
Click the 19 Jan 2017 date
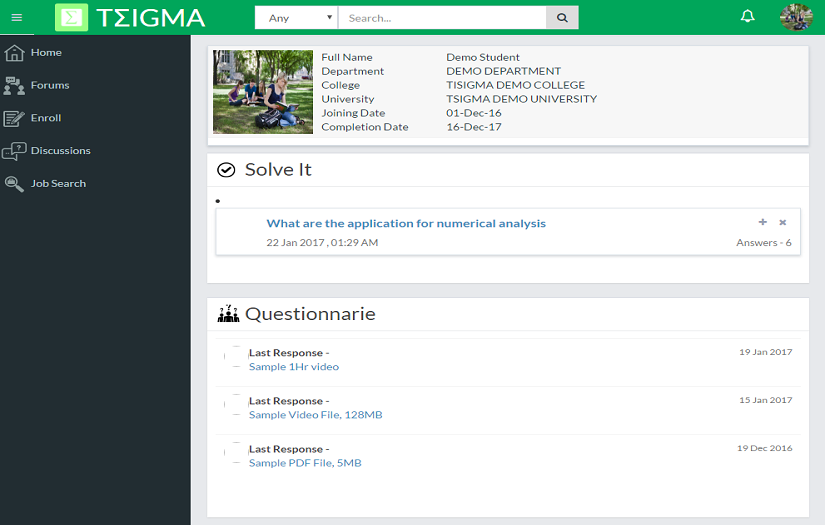(766, 352)
